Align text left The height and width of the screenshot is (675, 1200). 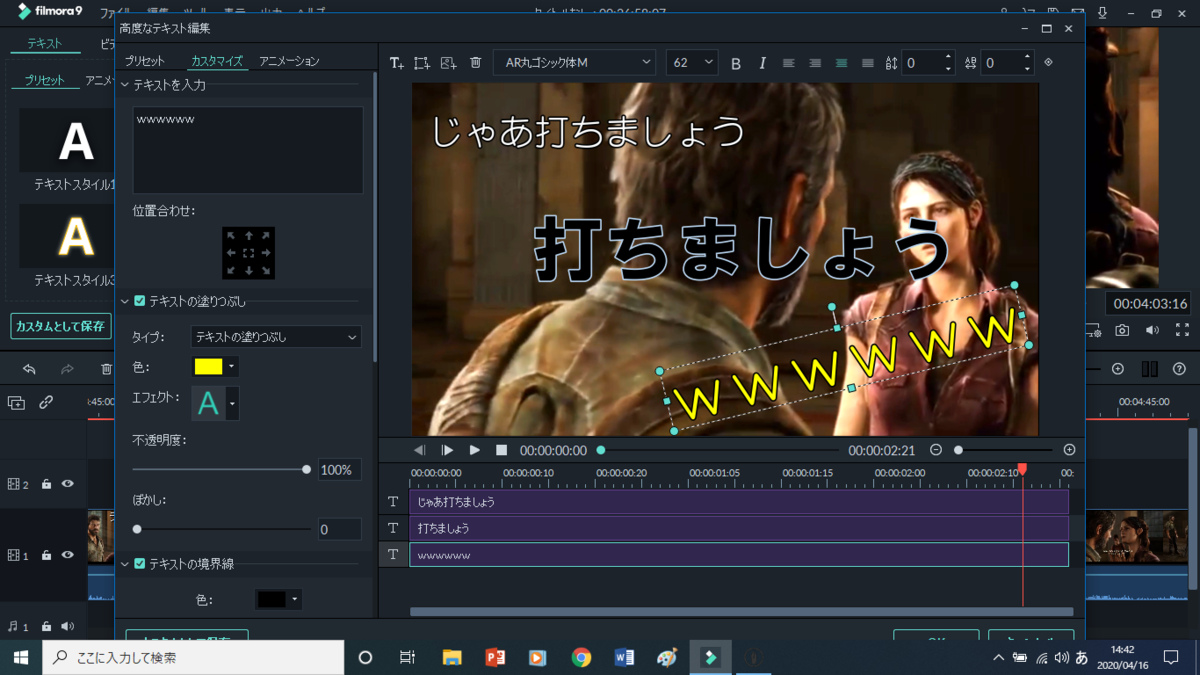coord(789,63)
